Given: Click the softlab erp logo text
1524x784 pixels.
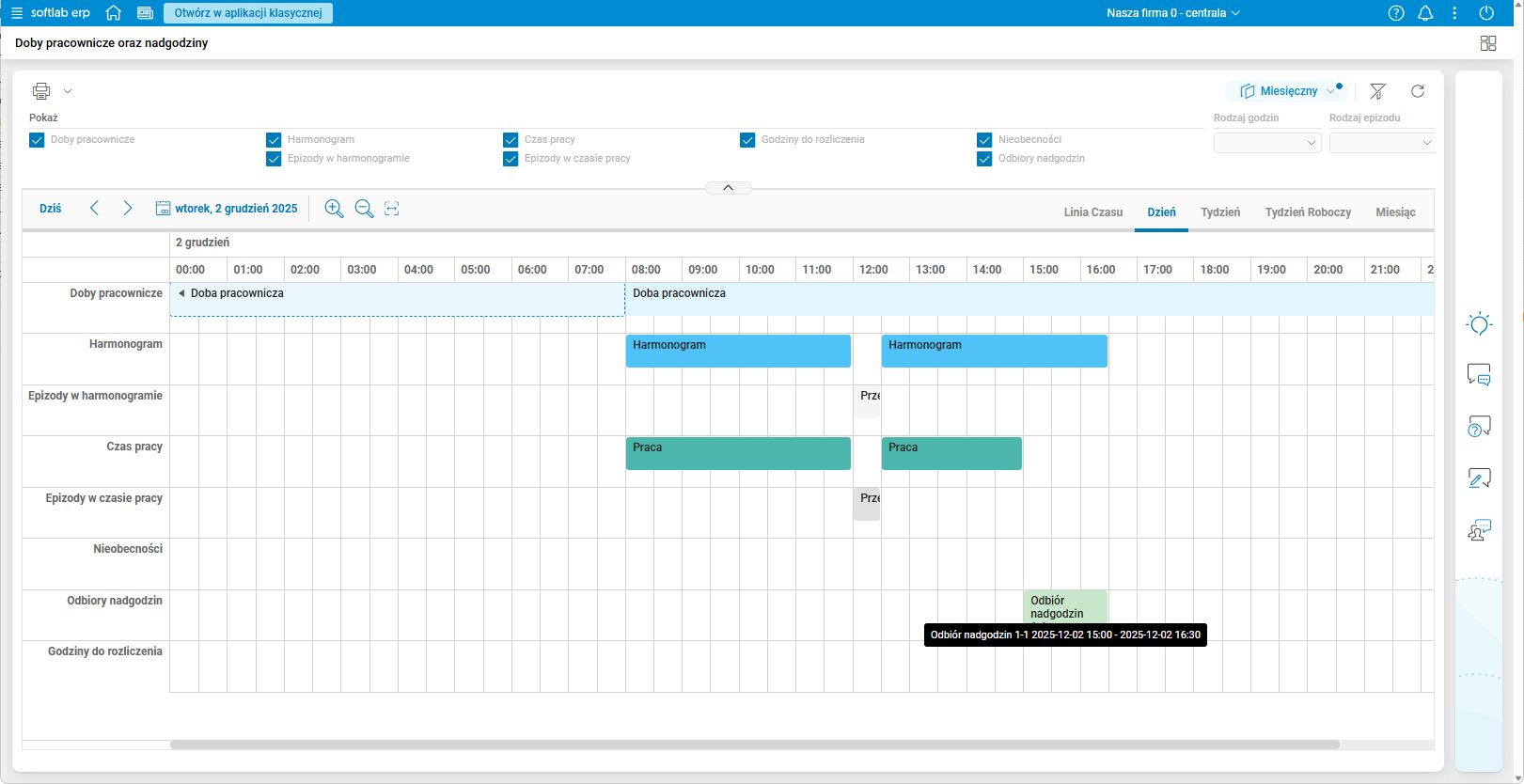Looking at the screenshot, I should (x=61, y=13).
